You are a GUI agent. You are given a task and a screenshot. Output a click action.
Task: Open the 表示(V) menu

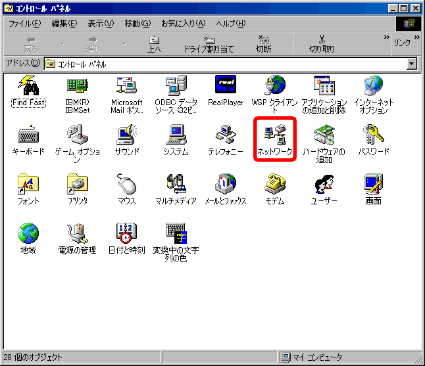coord(101,24)
